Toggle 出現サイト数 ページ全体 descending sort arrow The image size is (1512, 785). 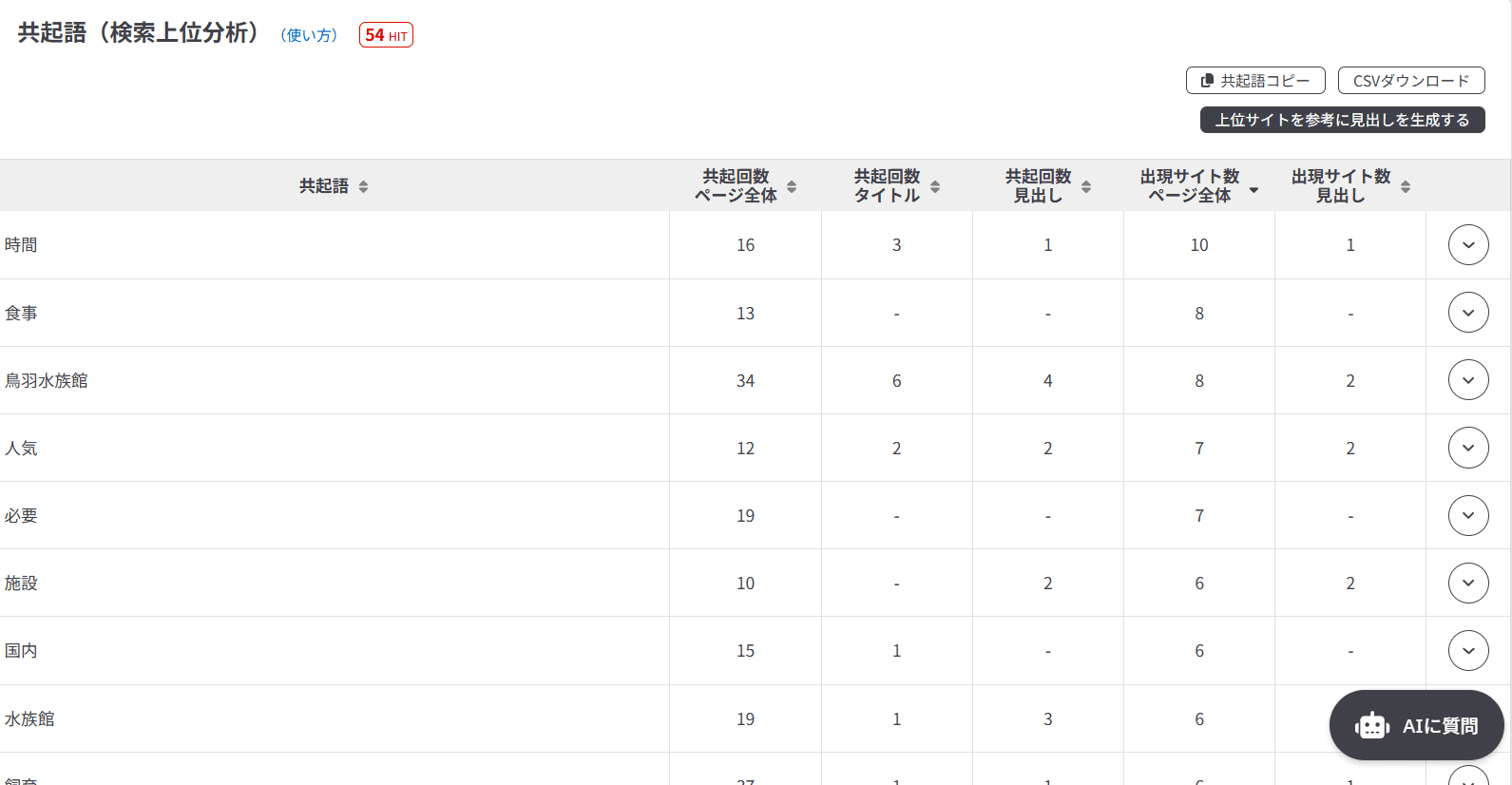click(1254, 190)
